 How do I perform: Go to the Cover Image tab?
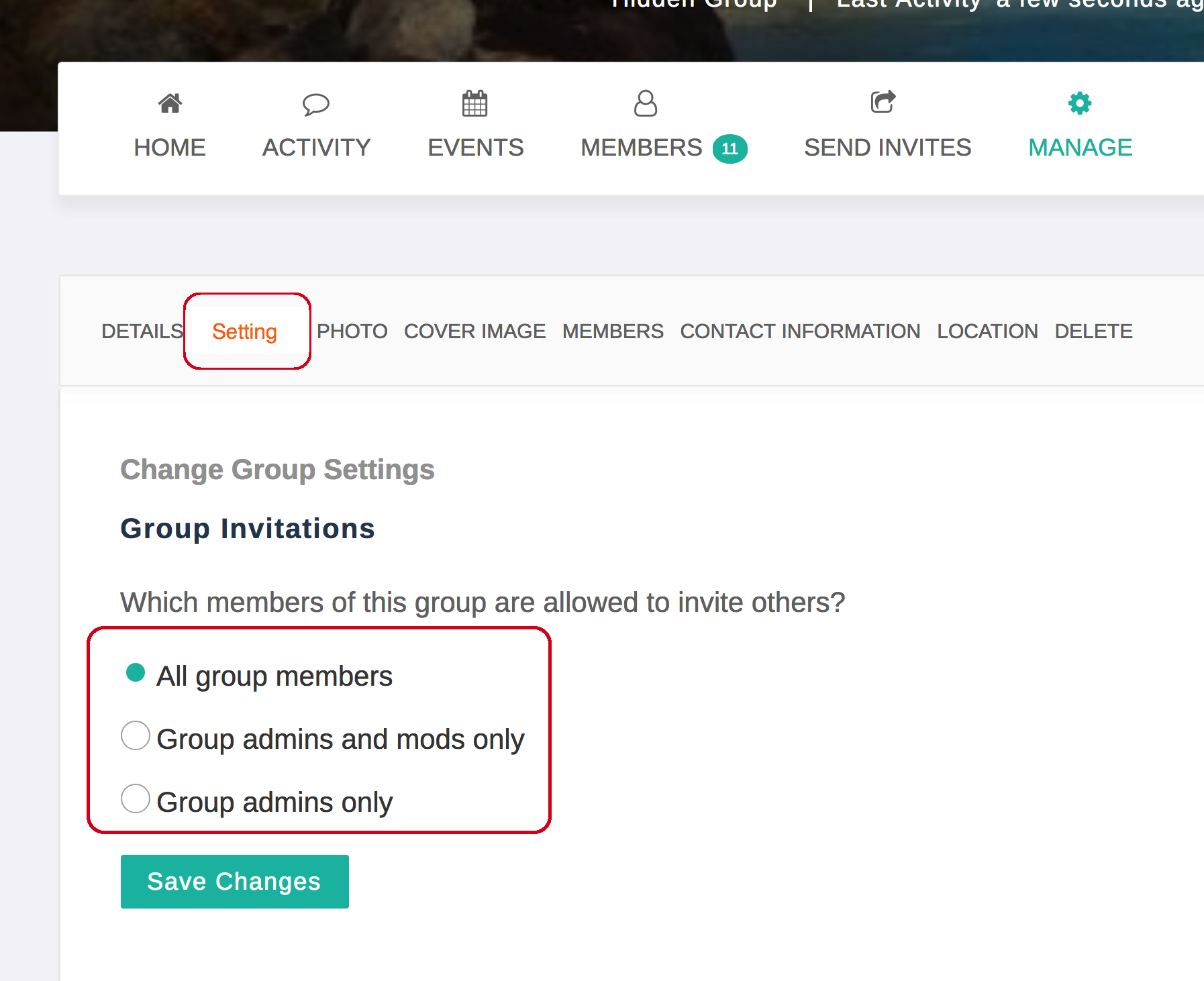pyautogui.click(x=474, y=331)
